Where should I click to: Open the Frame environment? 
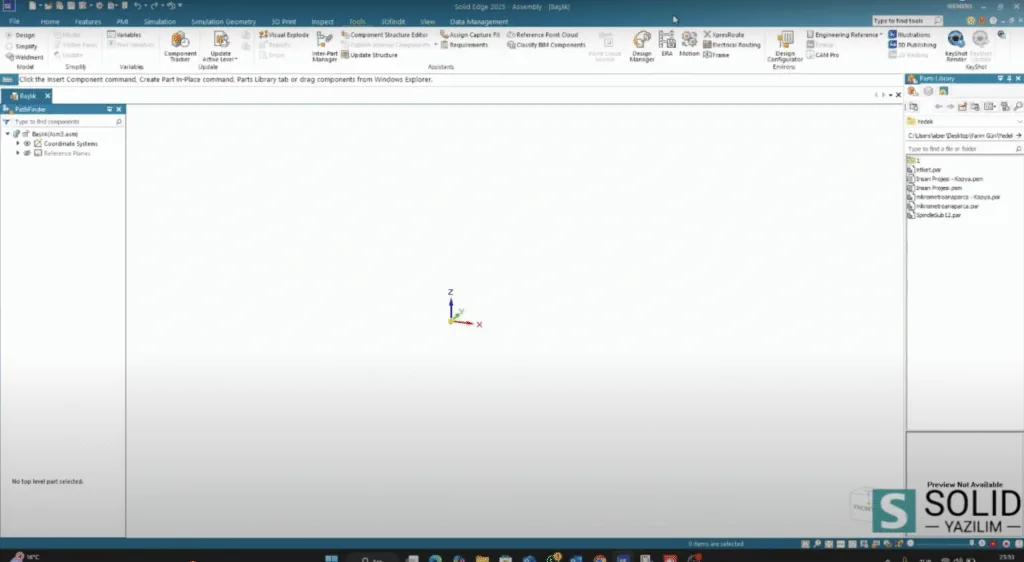tap(716, 55)
